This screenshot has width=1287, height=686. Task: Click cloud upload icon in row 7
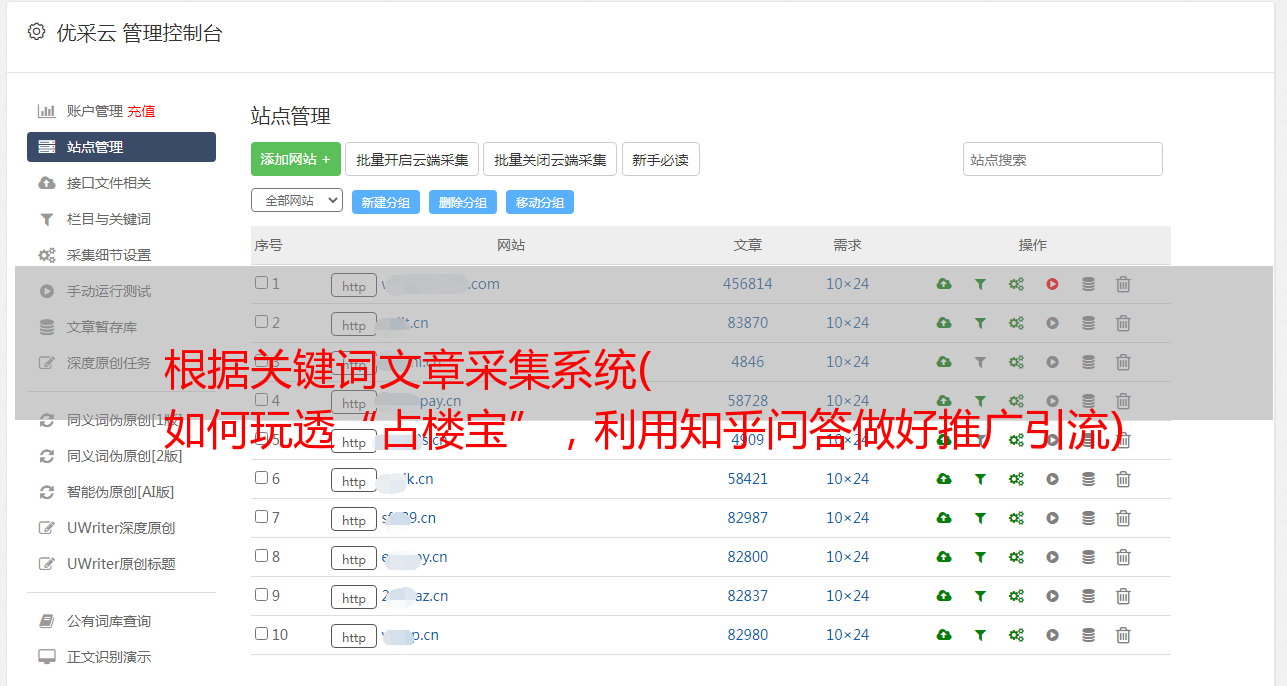(943, 518)
